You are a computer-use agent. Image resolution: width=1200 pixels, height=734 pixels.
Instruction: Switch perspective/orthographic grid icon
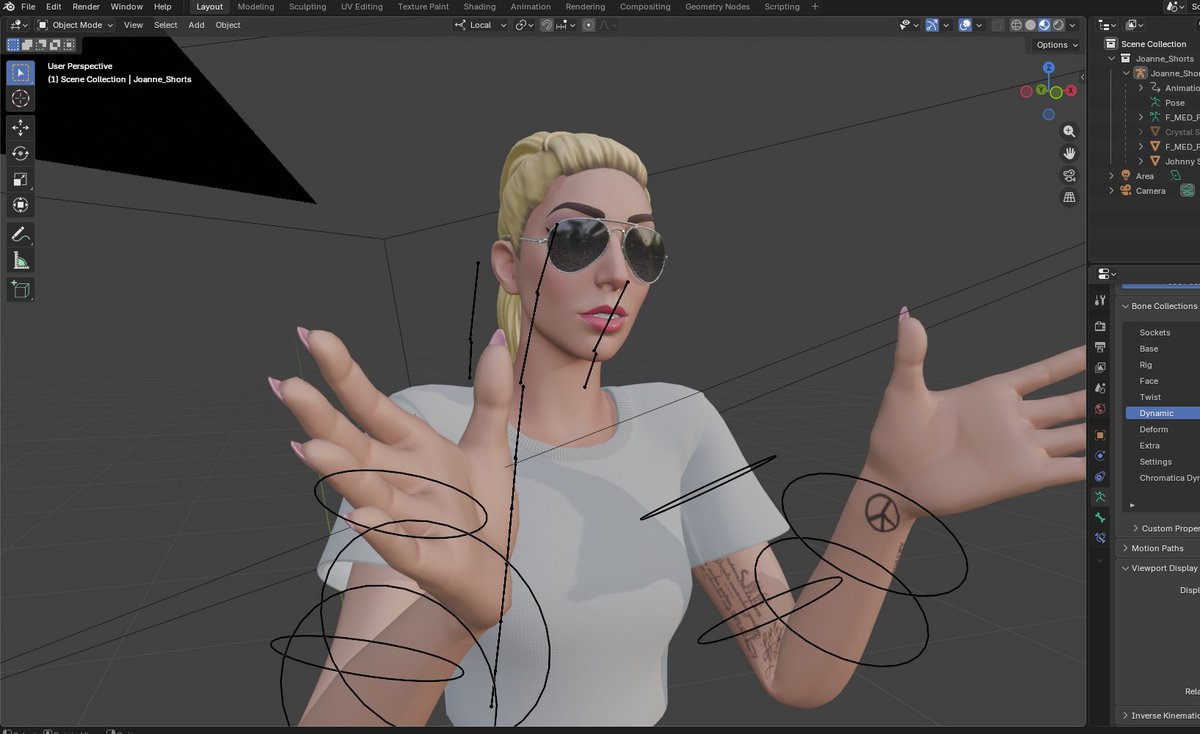pos(1069,197)
